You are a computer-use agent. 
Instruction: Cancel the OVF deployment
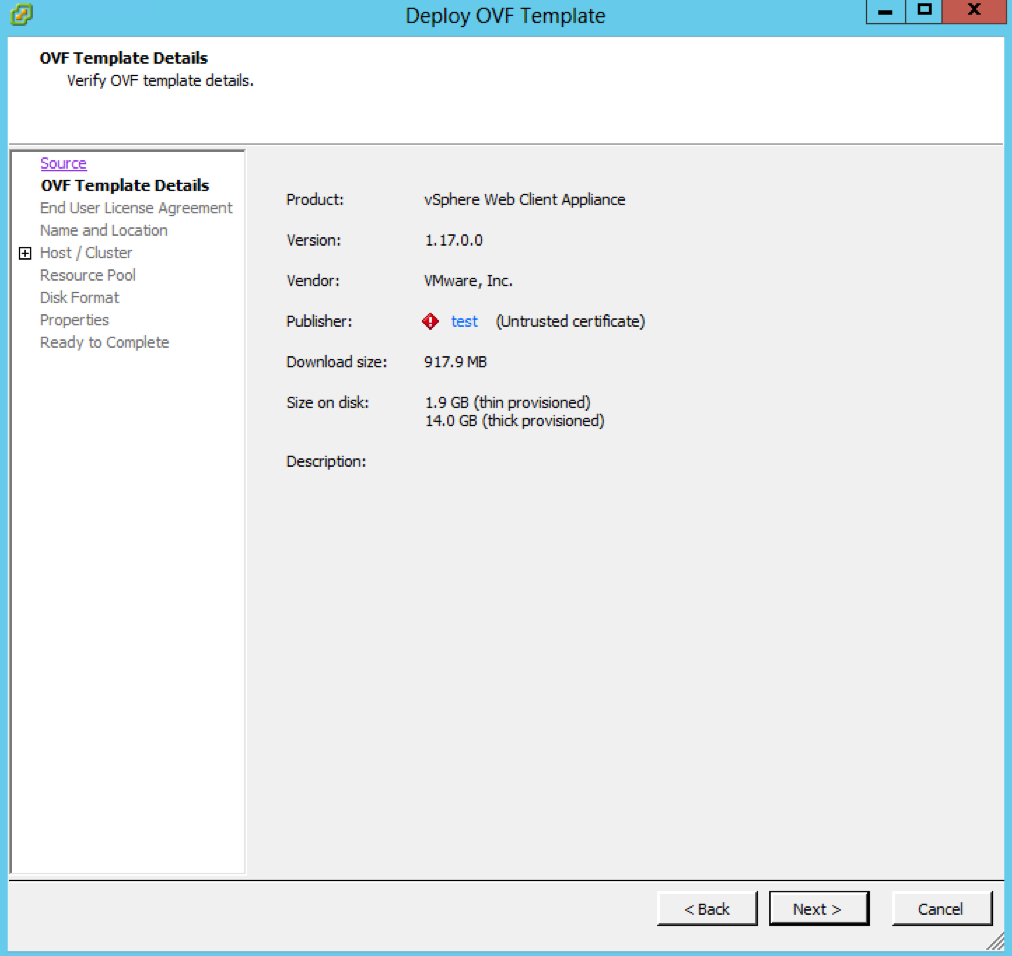coord(941,909)
